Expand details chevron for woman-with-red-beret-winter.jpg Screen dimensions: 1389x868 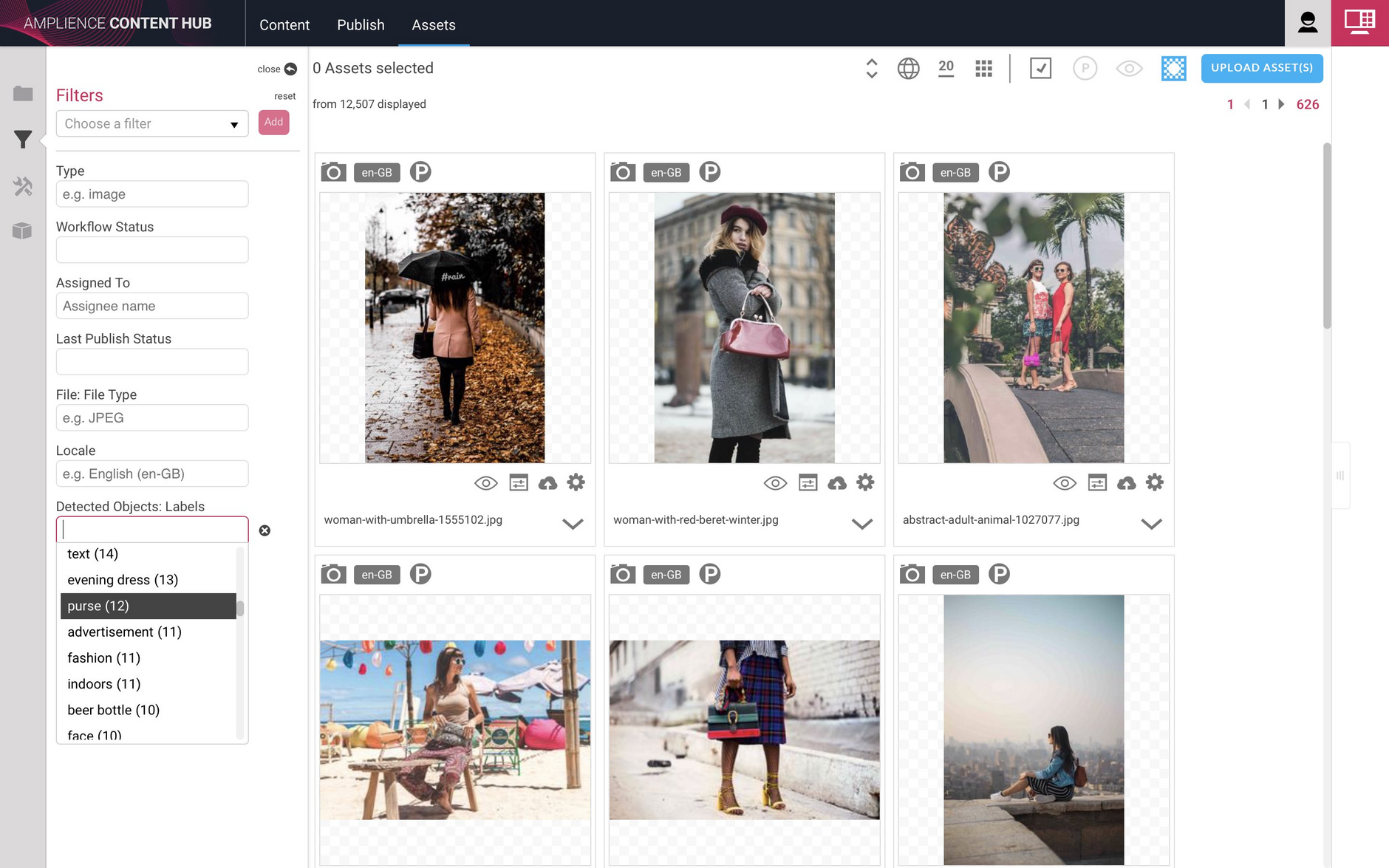[862, 524]
